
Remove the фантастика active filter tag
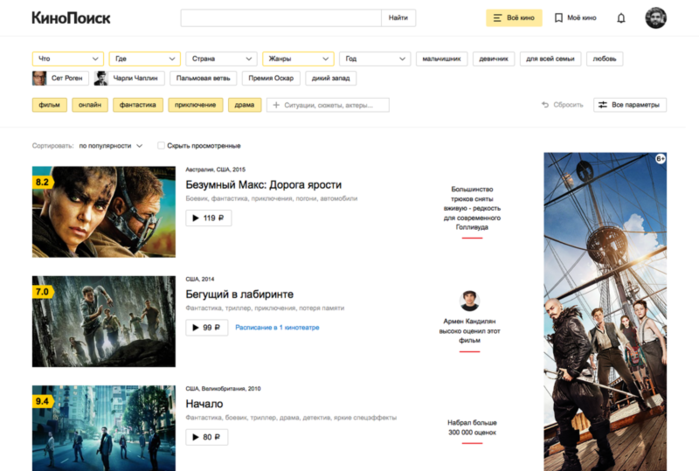[138, 105]
